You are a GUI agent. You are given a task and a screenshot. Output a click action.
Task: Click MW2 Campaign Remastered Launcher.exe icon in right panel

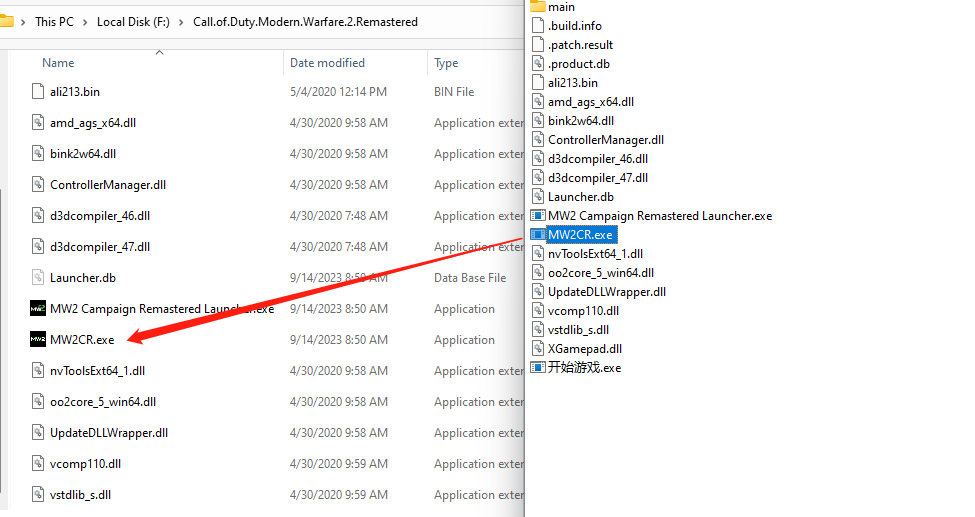point(538,216)
